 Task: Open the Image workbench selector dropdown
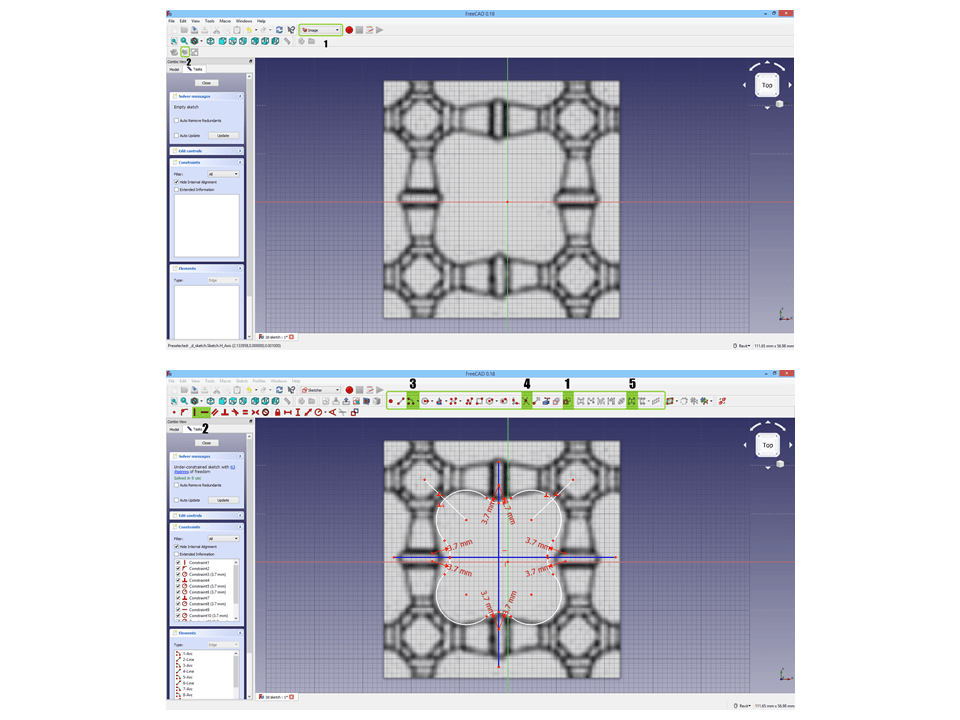click(x=320, y=30)
